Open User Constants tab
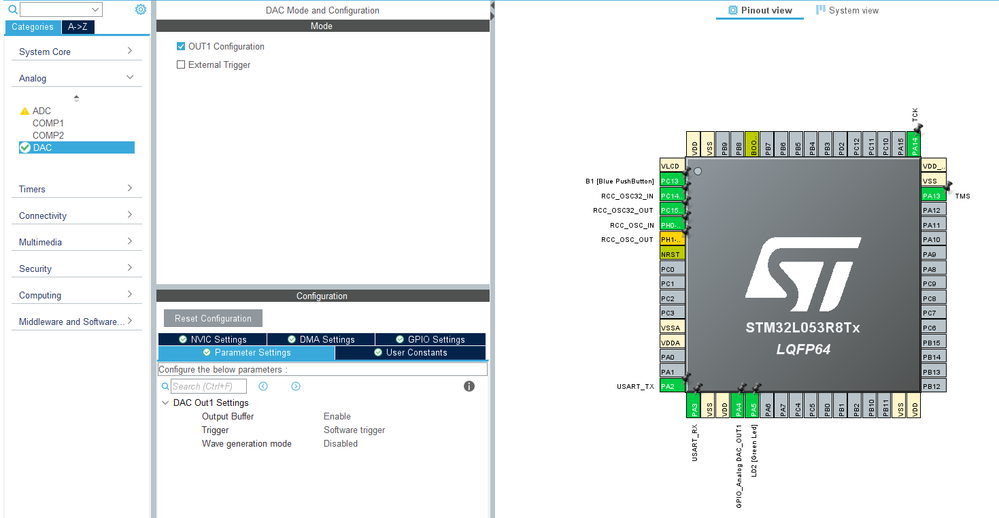The image size is (999, 518). click(410, 353)
